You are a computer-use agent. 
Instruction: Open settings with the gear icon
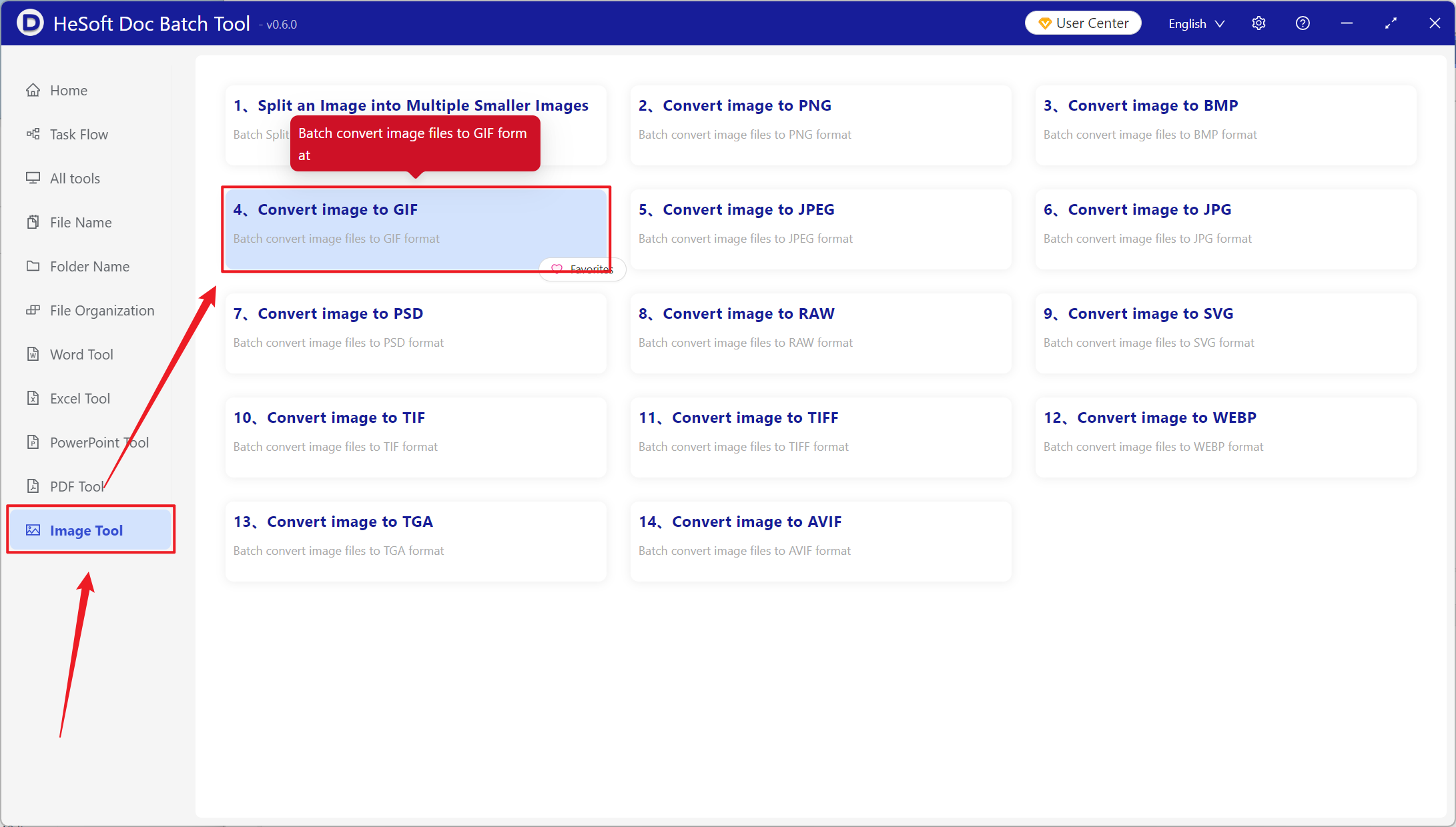click(1258, 23)
